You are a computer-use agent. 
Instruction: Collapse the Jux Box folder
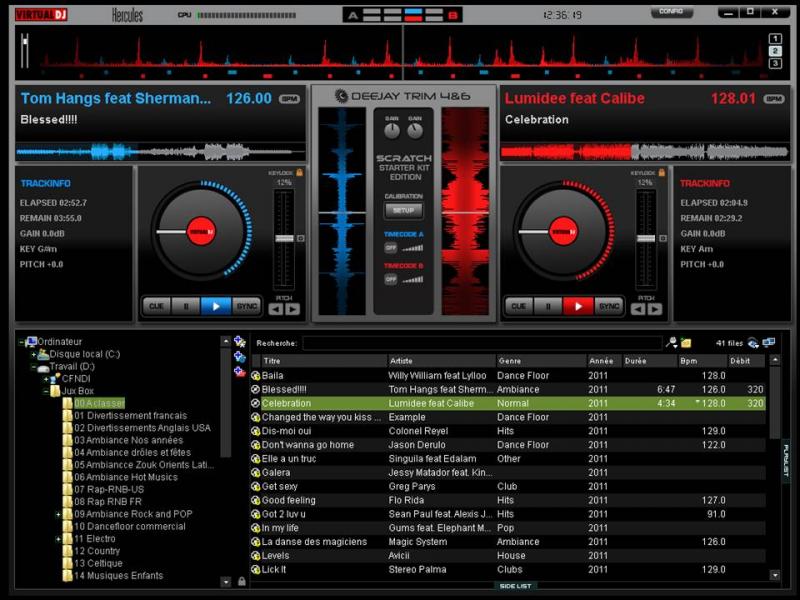coord(45,391)
